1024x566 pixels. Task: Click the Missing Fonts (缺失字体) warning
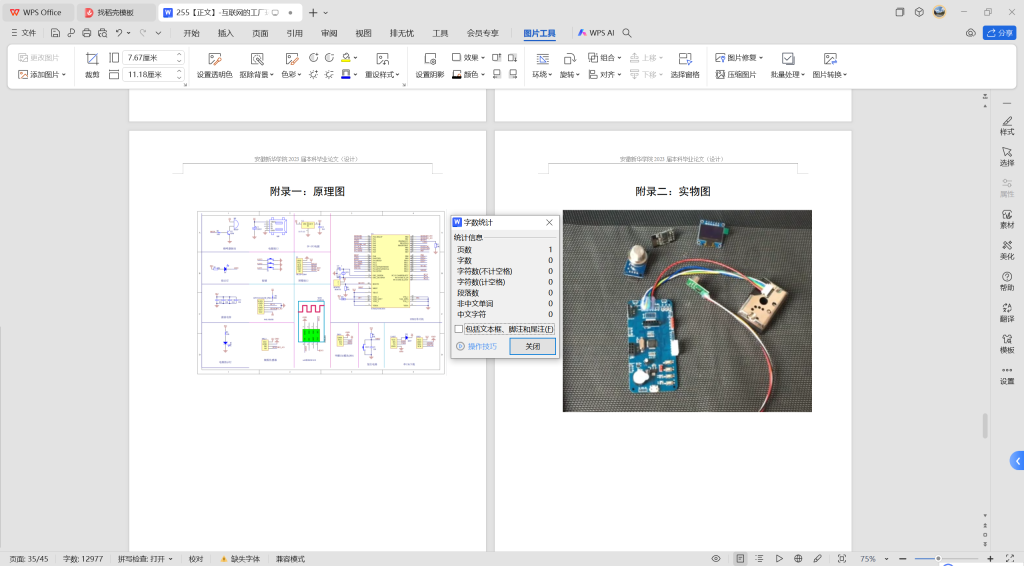tap(240, 559)
